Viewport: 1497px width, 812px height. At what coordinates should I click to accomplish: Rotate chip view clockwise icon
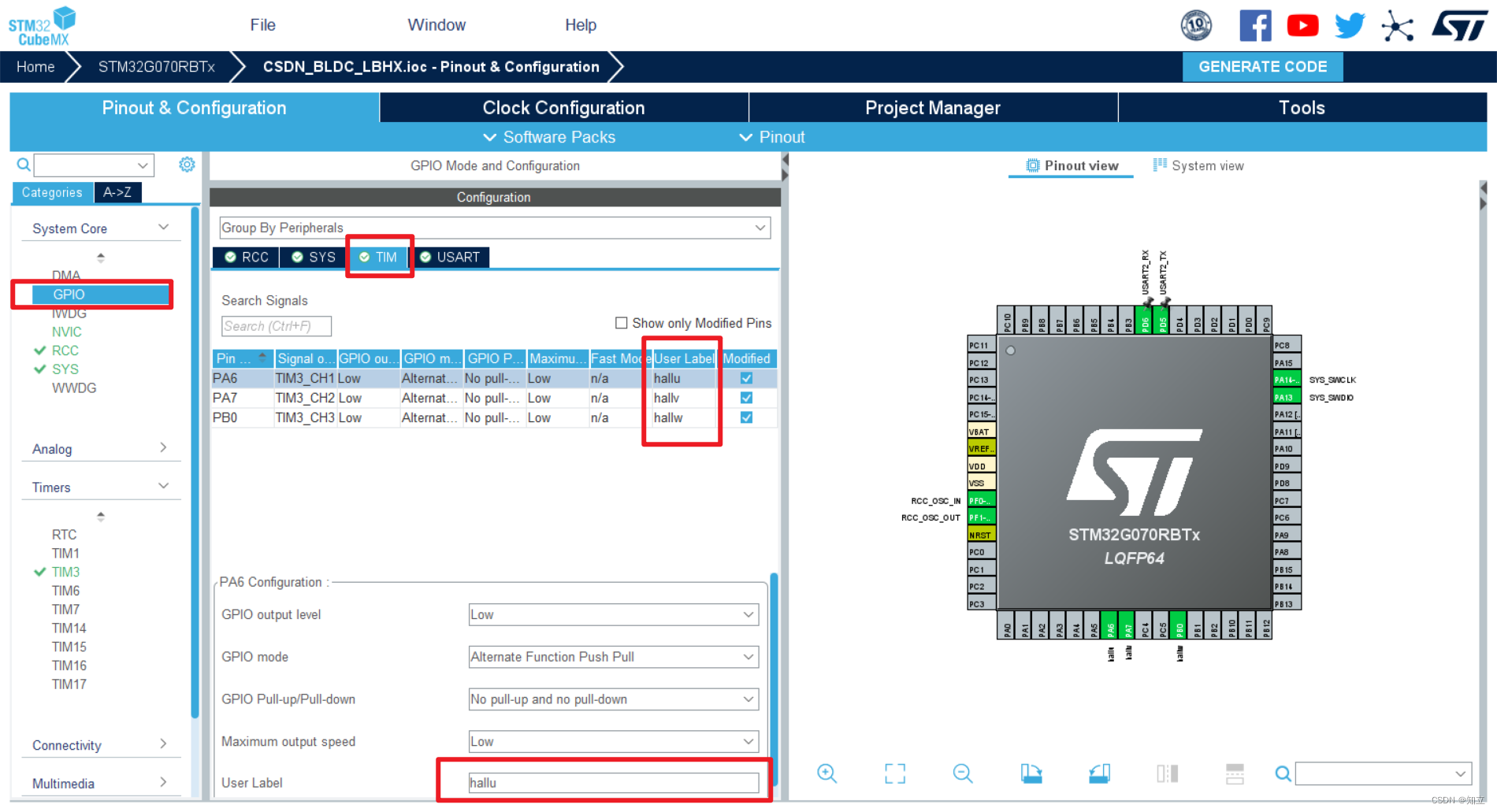coord(1031,773)
